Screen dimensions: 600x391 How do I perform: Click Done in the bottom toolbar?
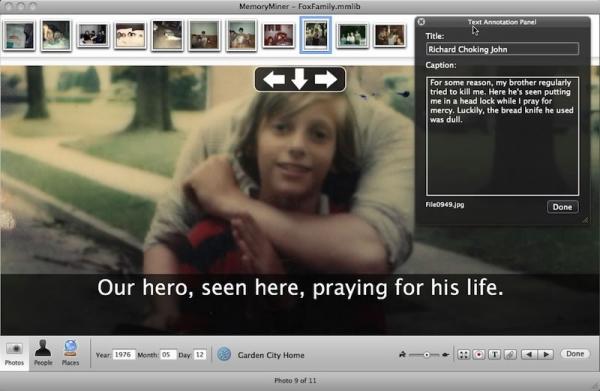[x=575, y=354]
